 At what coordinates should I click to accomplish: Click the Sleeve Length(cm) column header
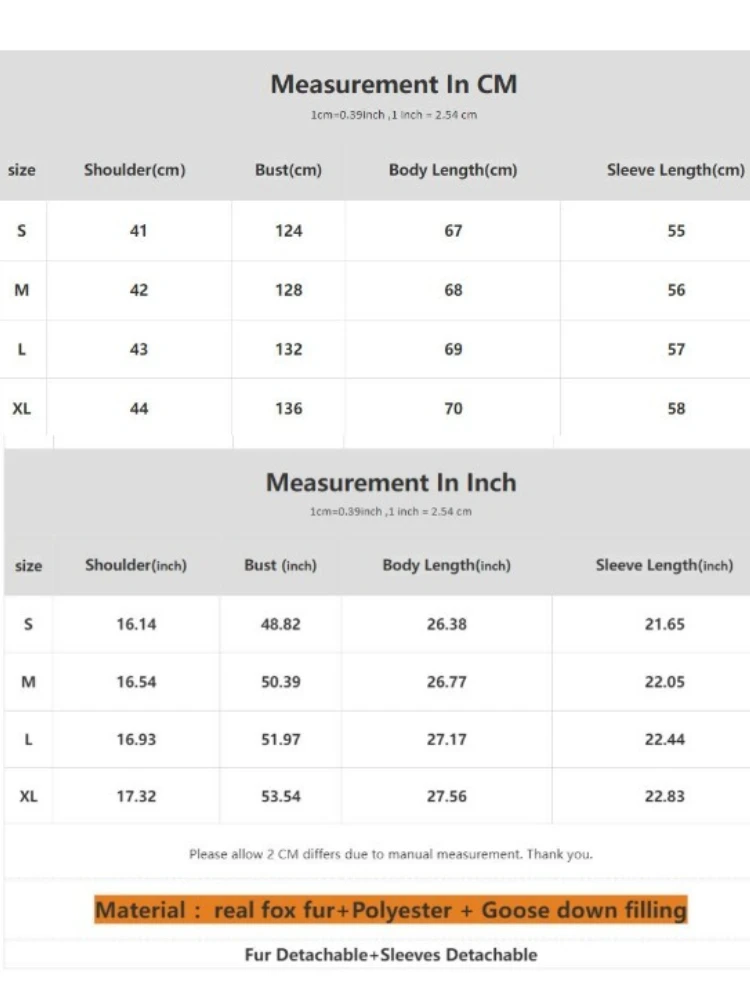pos(675,170)
